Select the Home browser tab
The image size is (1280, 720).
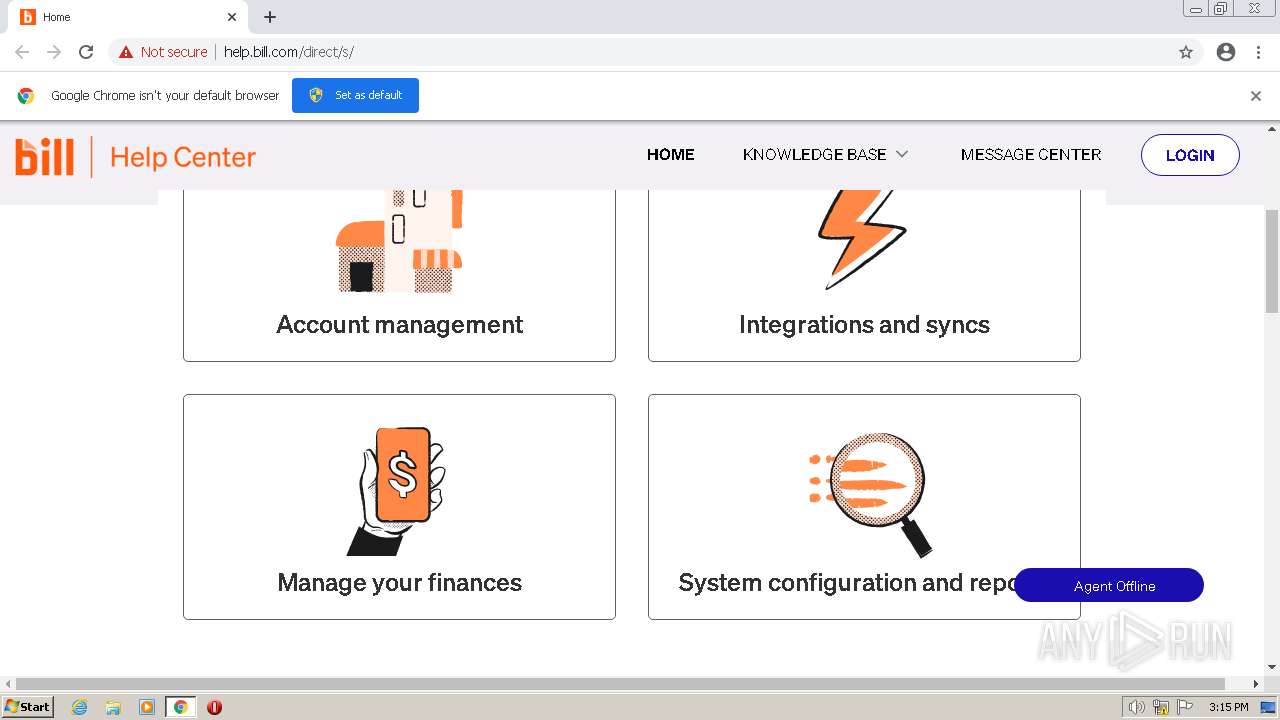click(130, 17)
